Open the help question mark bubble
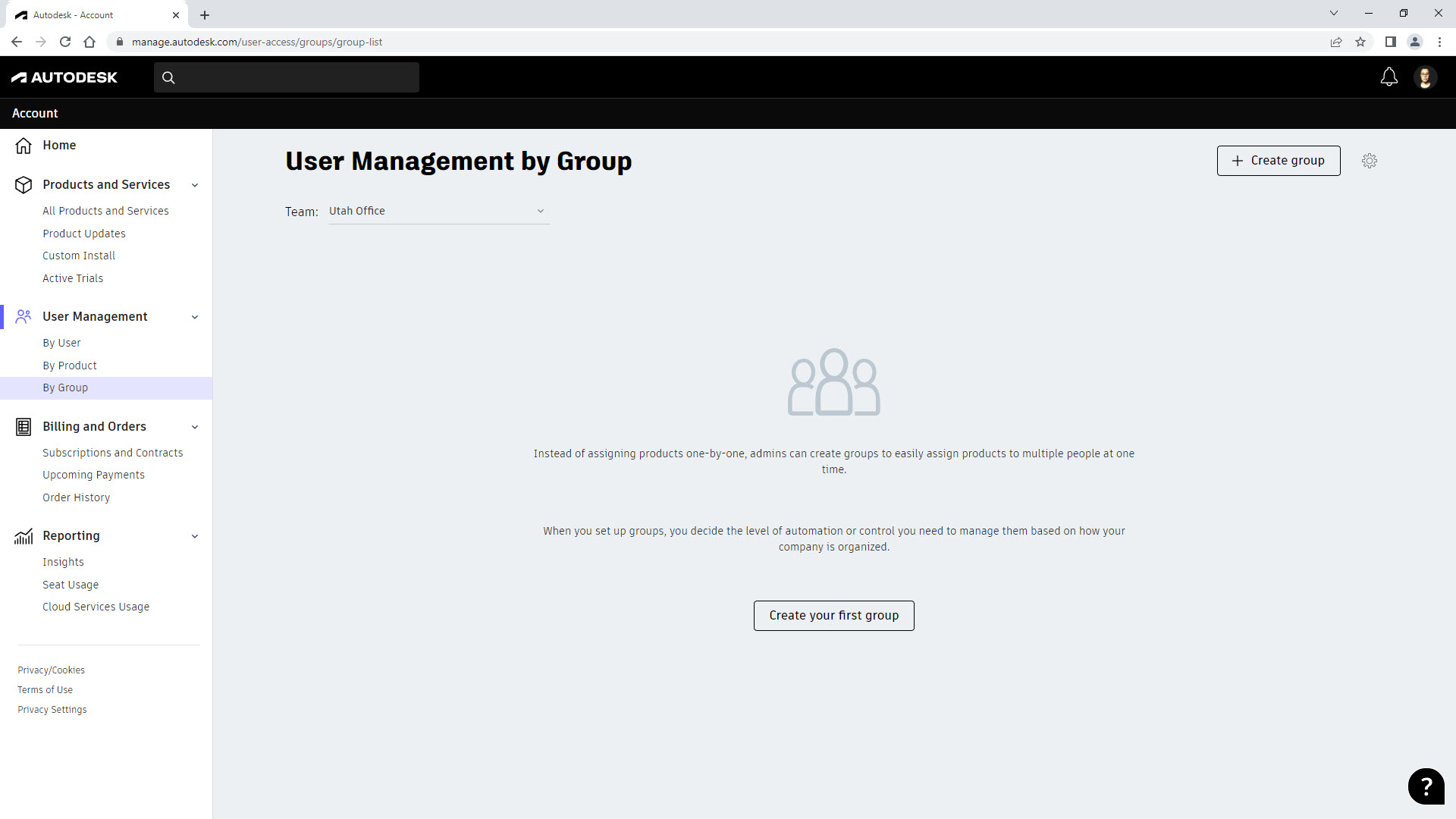Image resolution: width=1456 pixels, height=819 pixels. click(x=1426, y=786)
